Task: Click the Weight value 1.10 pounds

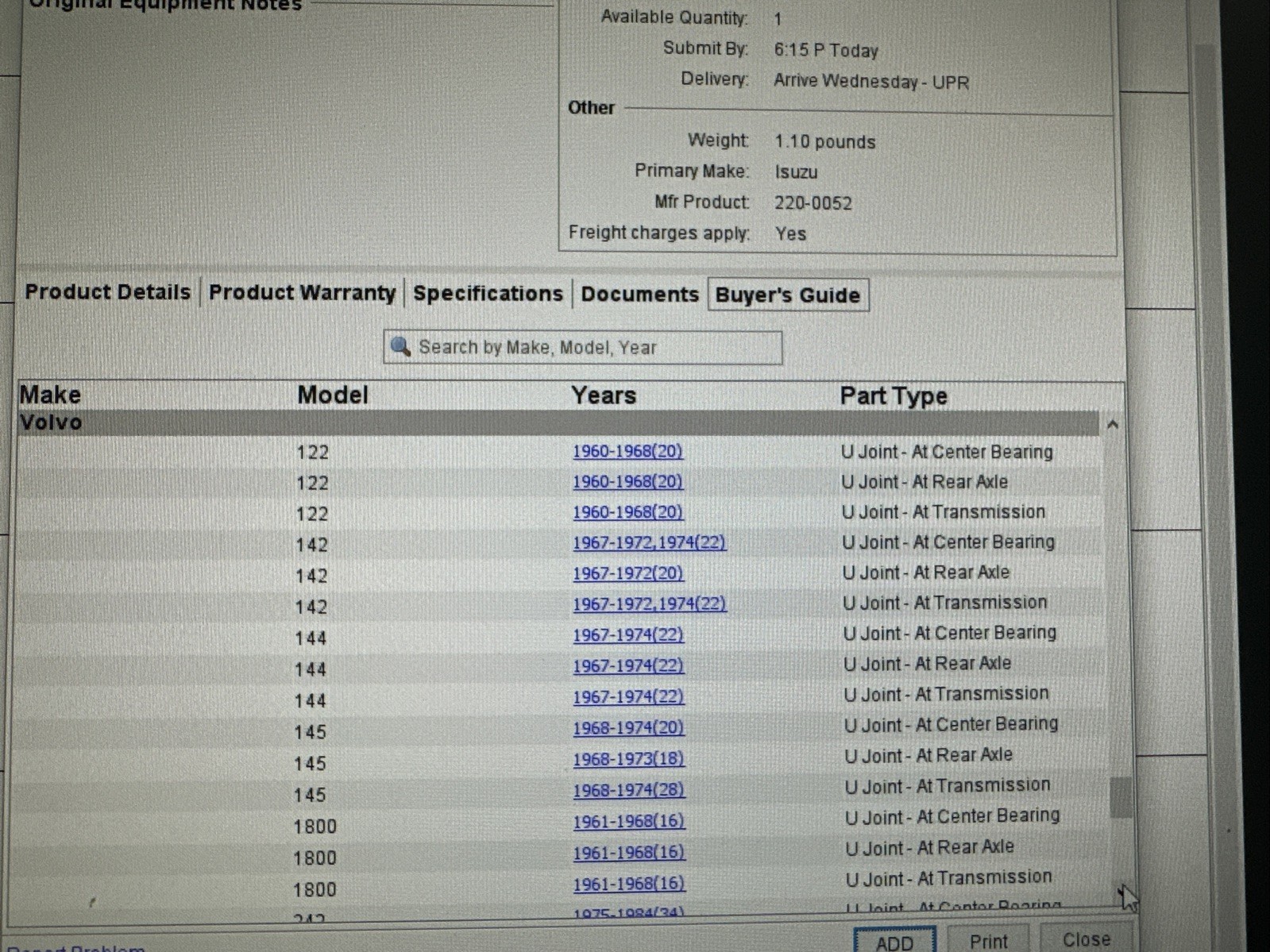Action: coord(825,142)
